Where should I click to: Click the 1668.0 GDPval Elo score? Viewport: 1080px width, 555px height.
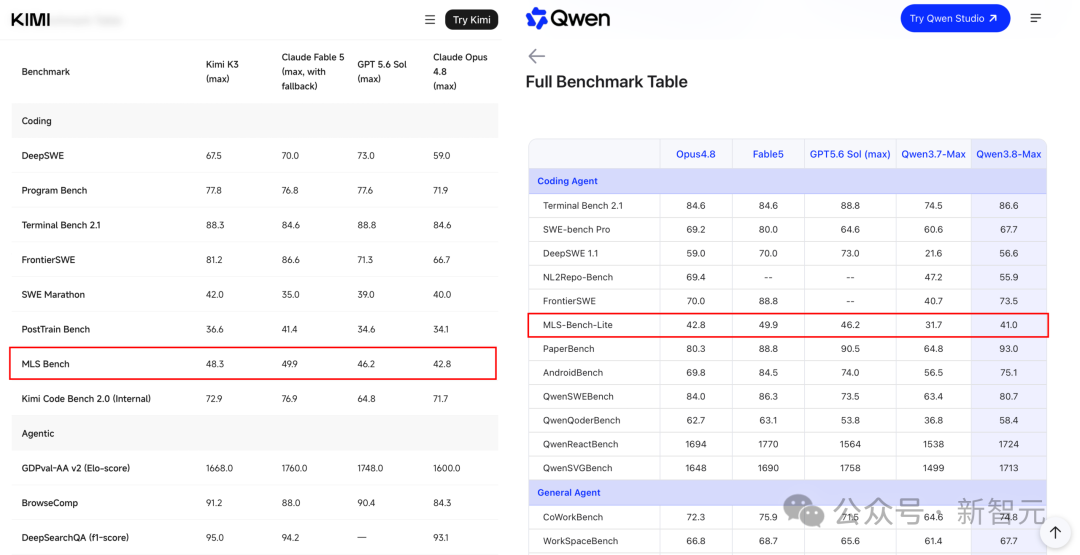pyautogui.click(x=219, y=468)
